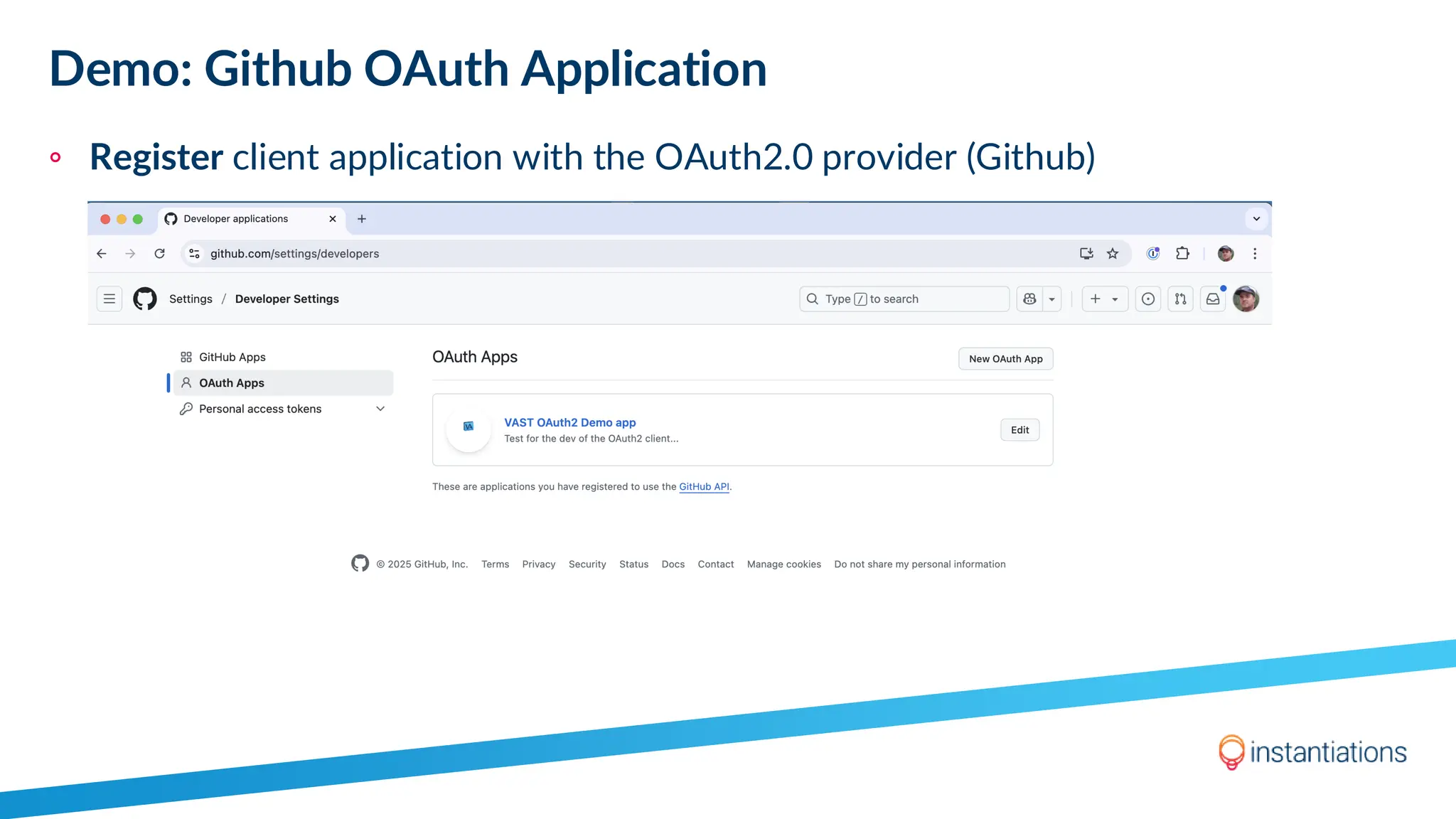Screen dimensions: 1456x819
Task: Click the footer GitHub logo
Action: point(360,564)
